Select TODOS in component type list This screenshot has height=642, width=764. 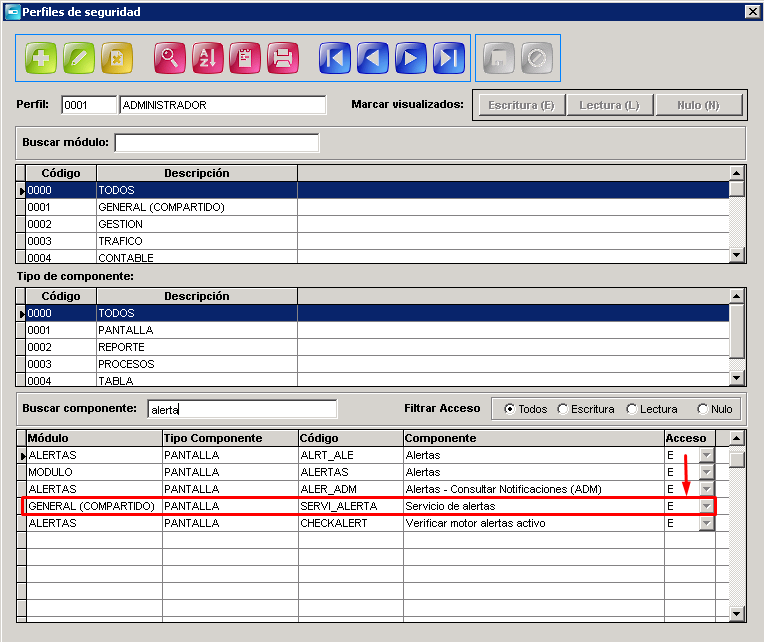tap(378, 313)
